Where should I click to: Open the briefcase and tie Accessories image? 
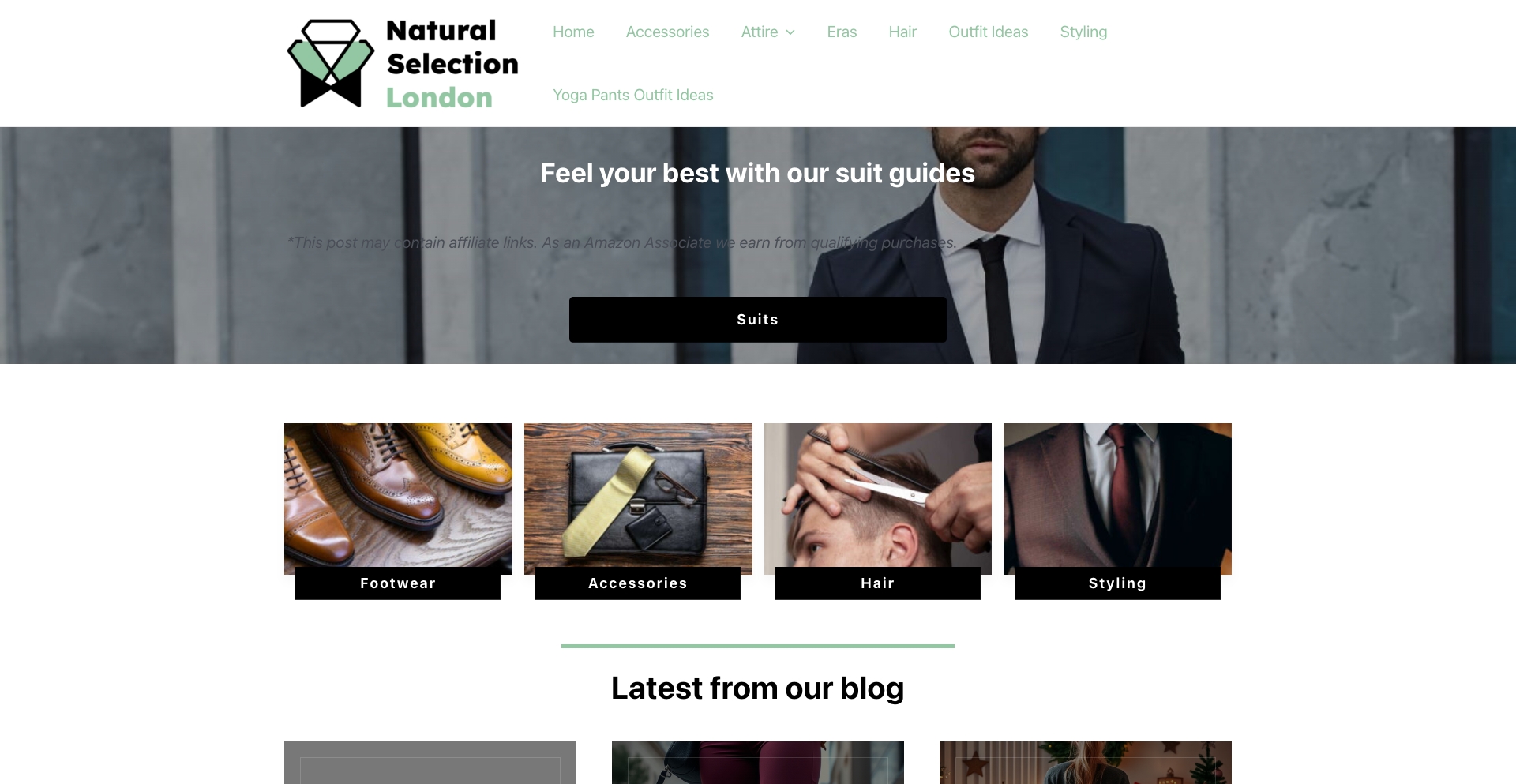638,495
